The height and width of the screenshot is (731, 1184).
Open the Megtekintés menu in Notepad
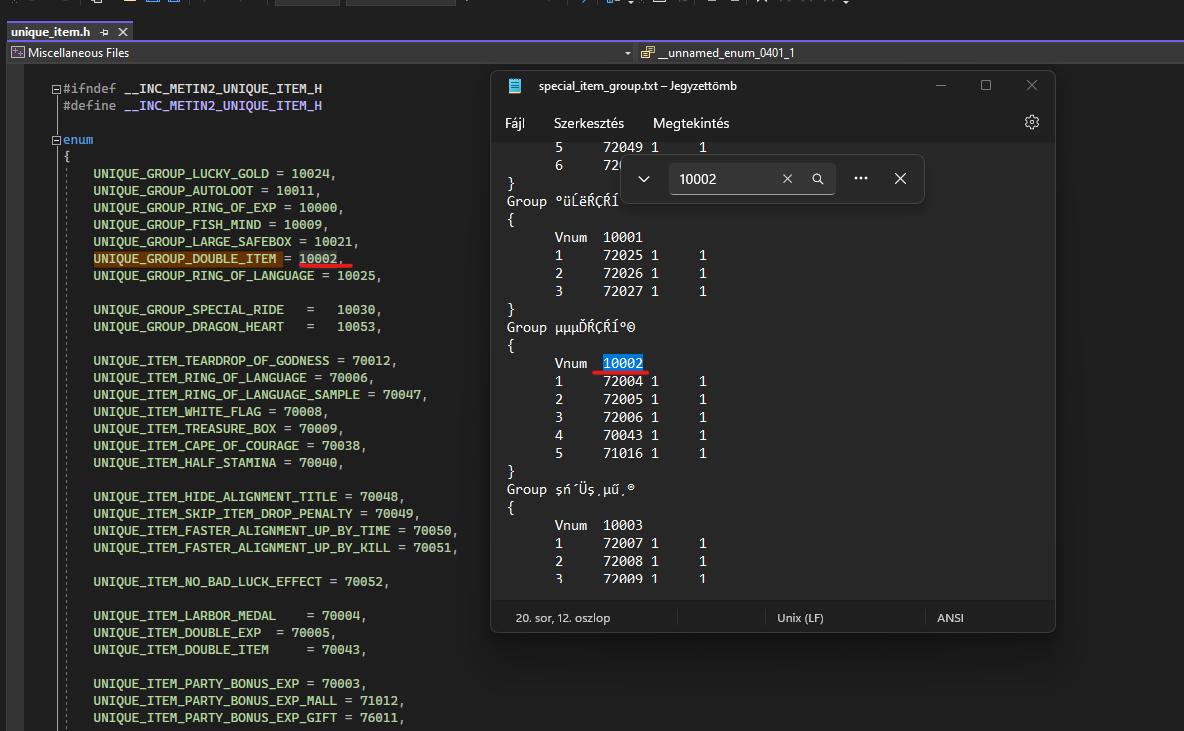(691, 123)
